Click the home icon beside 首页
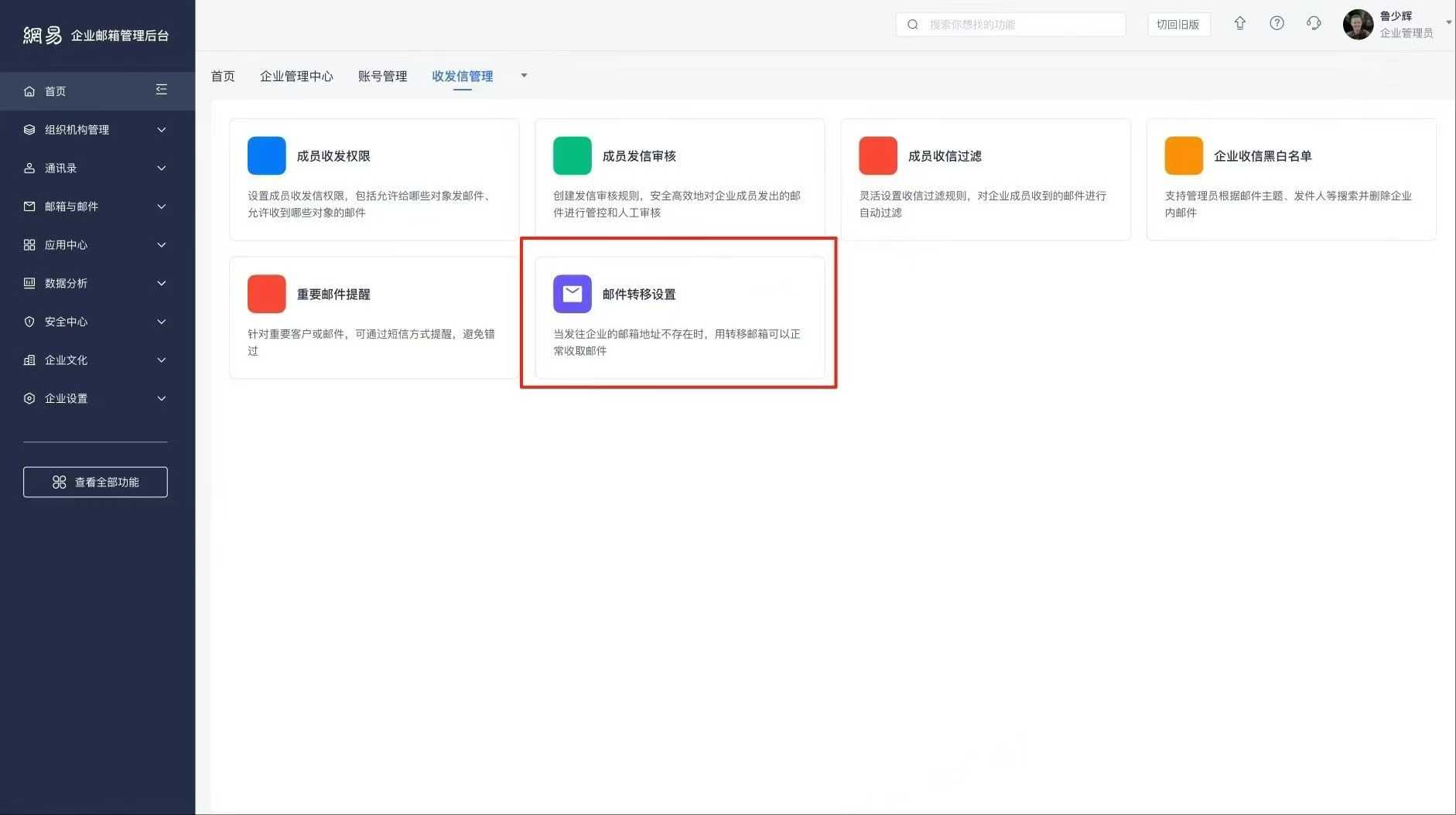The width and height of the screenshot is (1456, 815). pyautogui.click(x=29, y=91)
